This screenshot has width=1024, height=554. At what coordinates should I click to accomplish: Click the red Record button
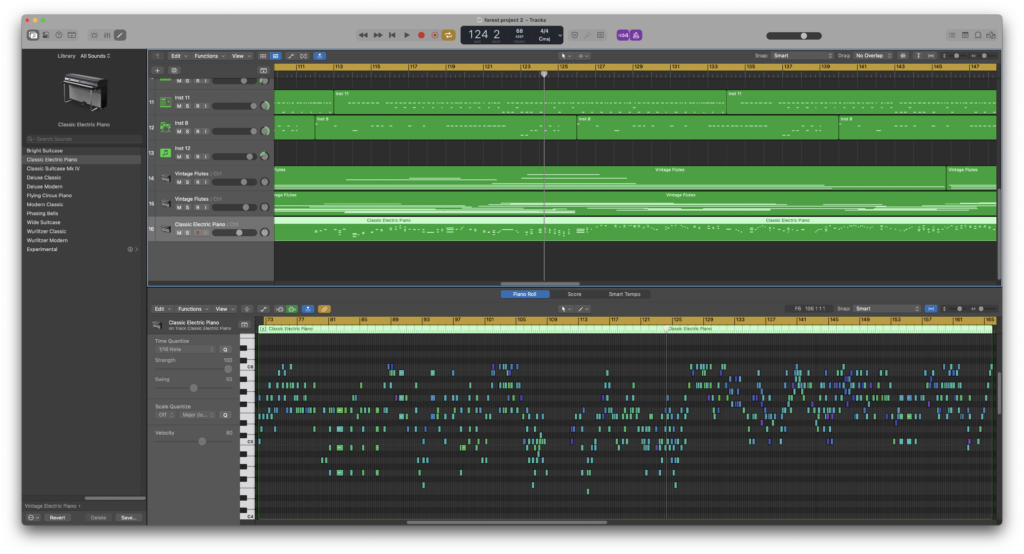pos(421,35)
